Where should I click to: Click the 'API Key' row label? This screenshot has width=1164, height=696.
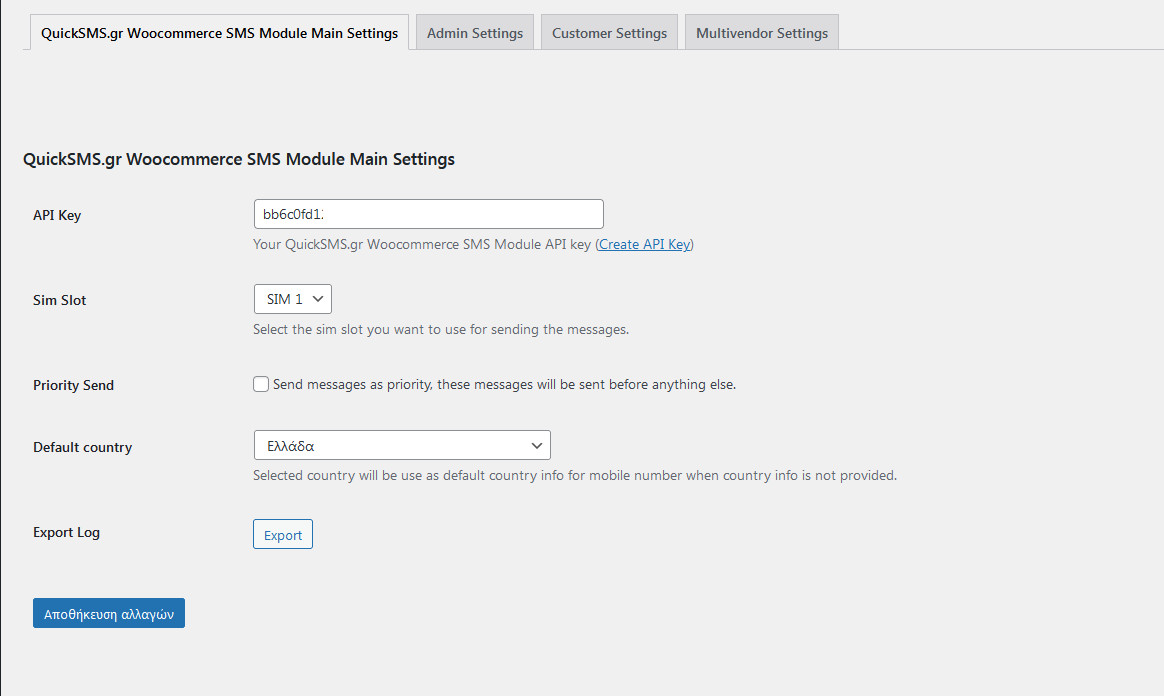tap(57, 215)
